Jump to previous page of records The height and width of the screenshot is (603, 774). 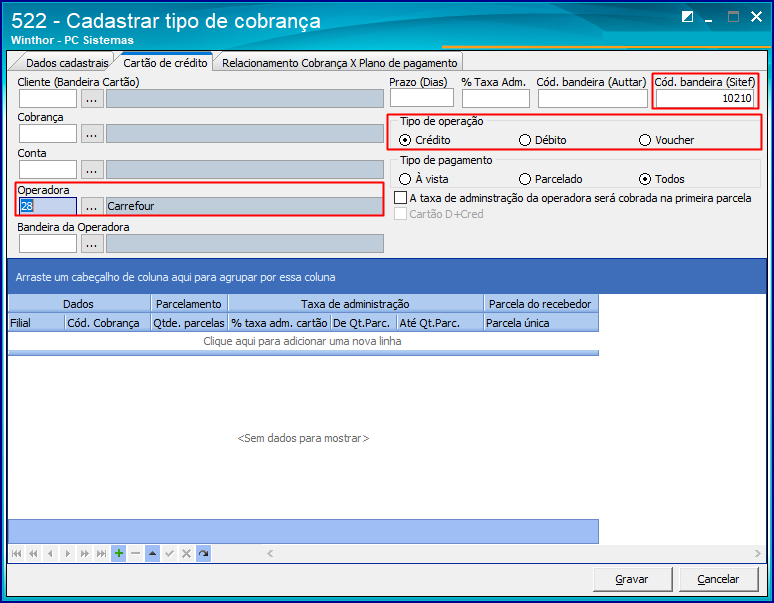click(33, 554)
